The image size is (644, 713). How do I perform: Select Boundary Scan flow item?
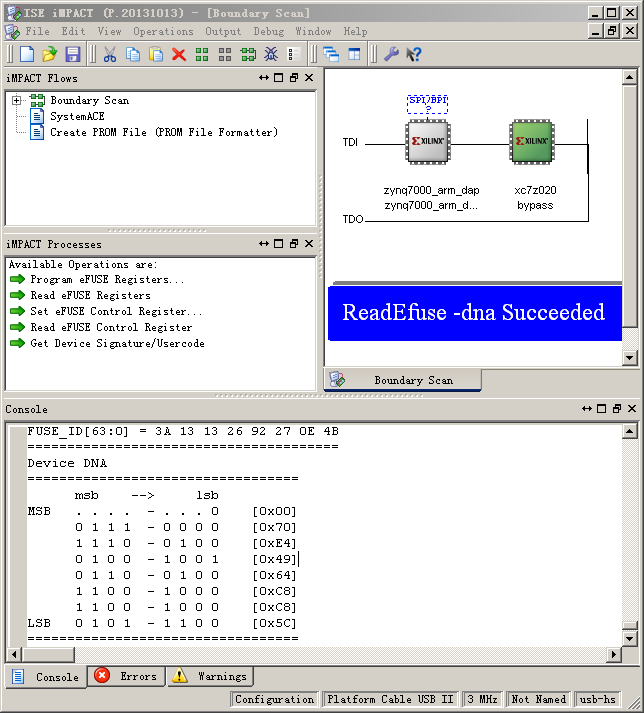tap(90, 100)
